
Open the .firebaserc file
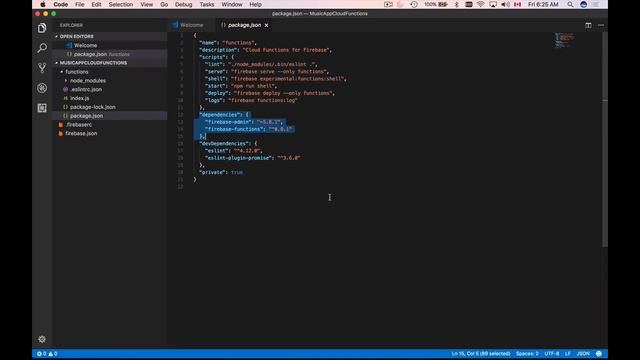click(x=78, y=125)
